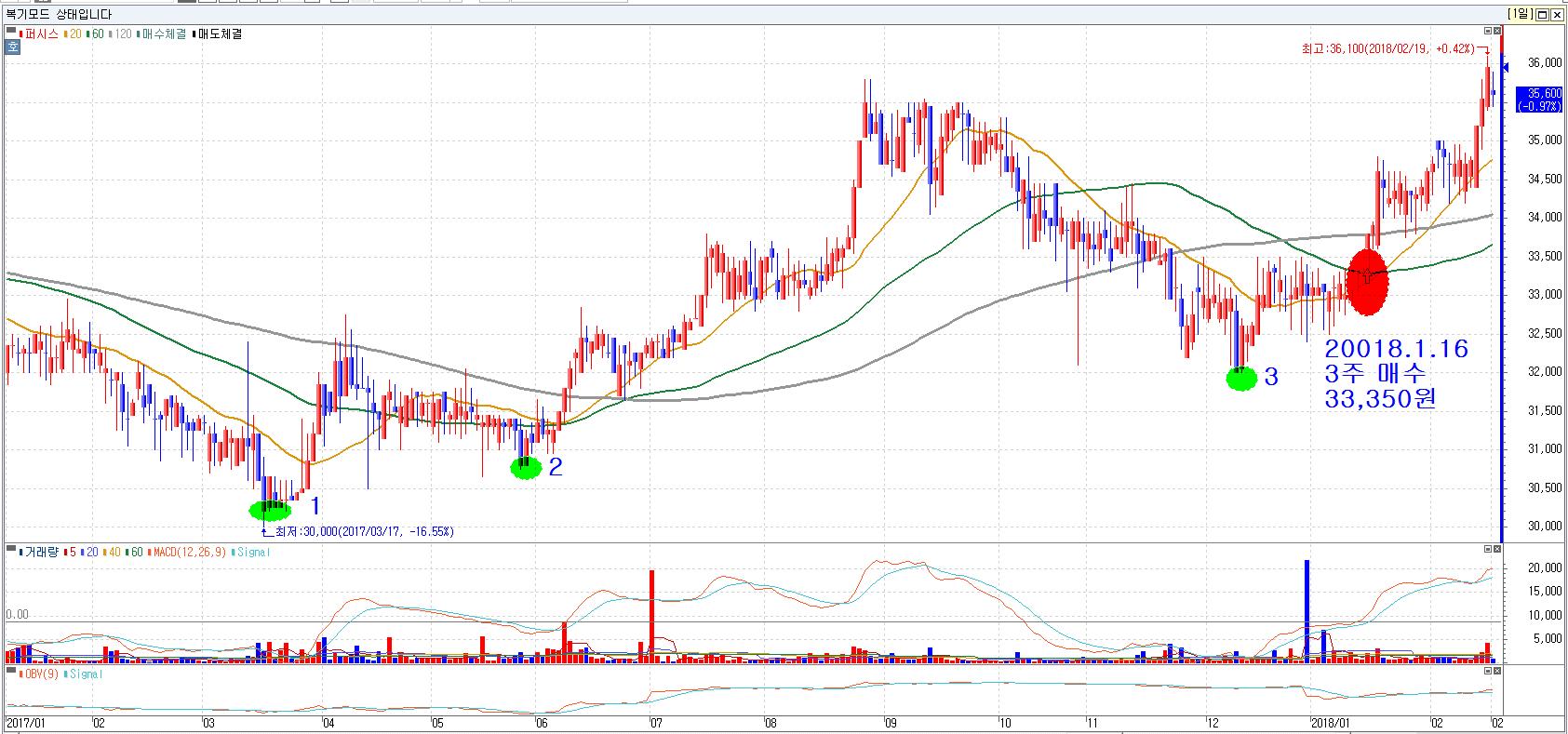
Task: Click the 30,500 price axis label
Action: 1543,487
